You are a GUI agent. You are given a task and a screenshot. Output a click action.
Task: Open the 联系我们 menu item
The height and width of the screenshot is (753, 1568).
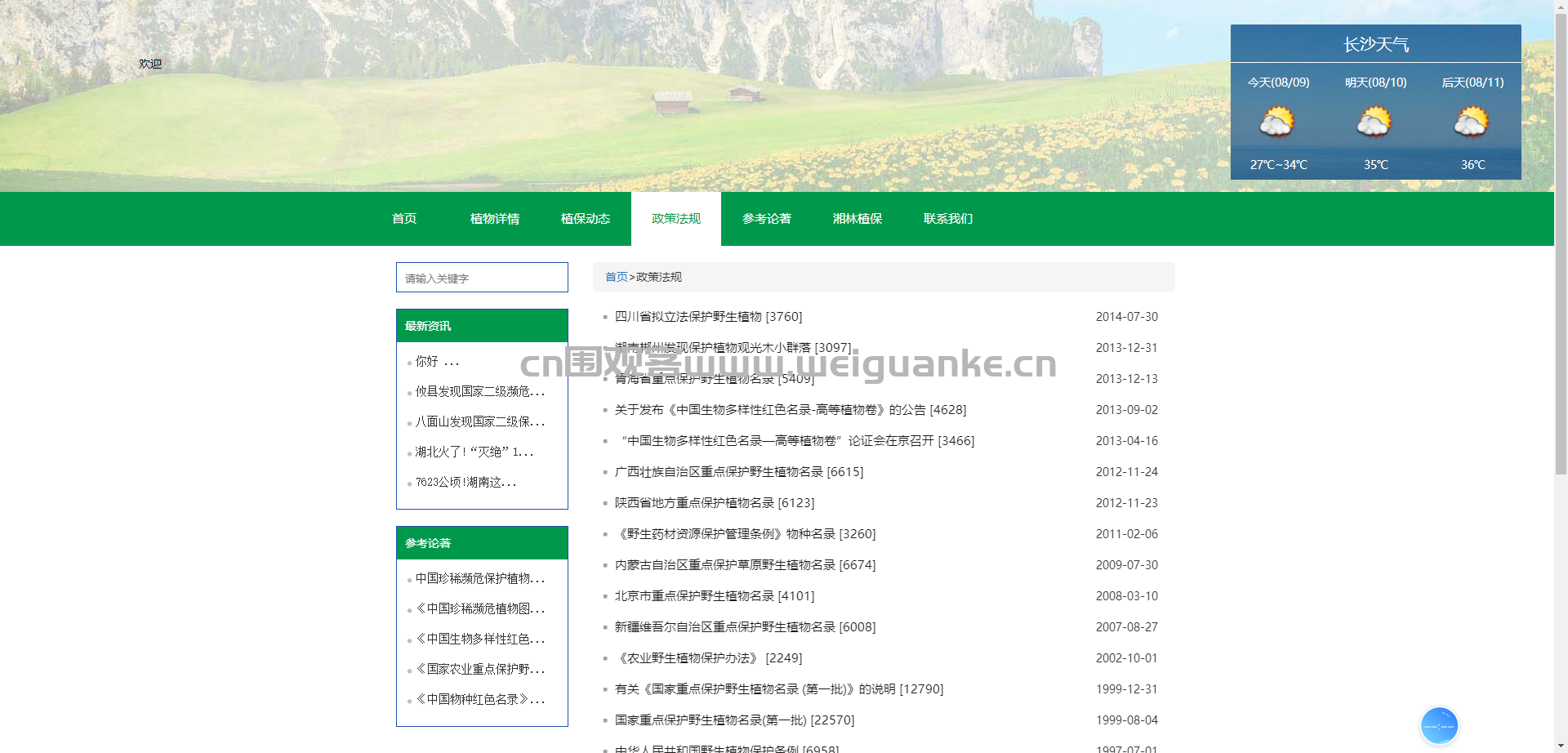pyautogui.click(x=948, y=218)
